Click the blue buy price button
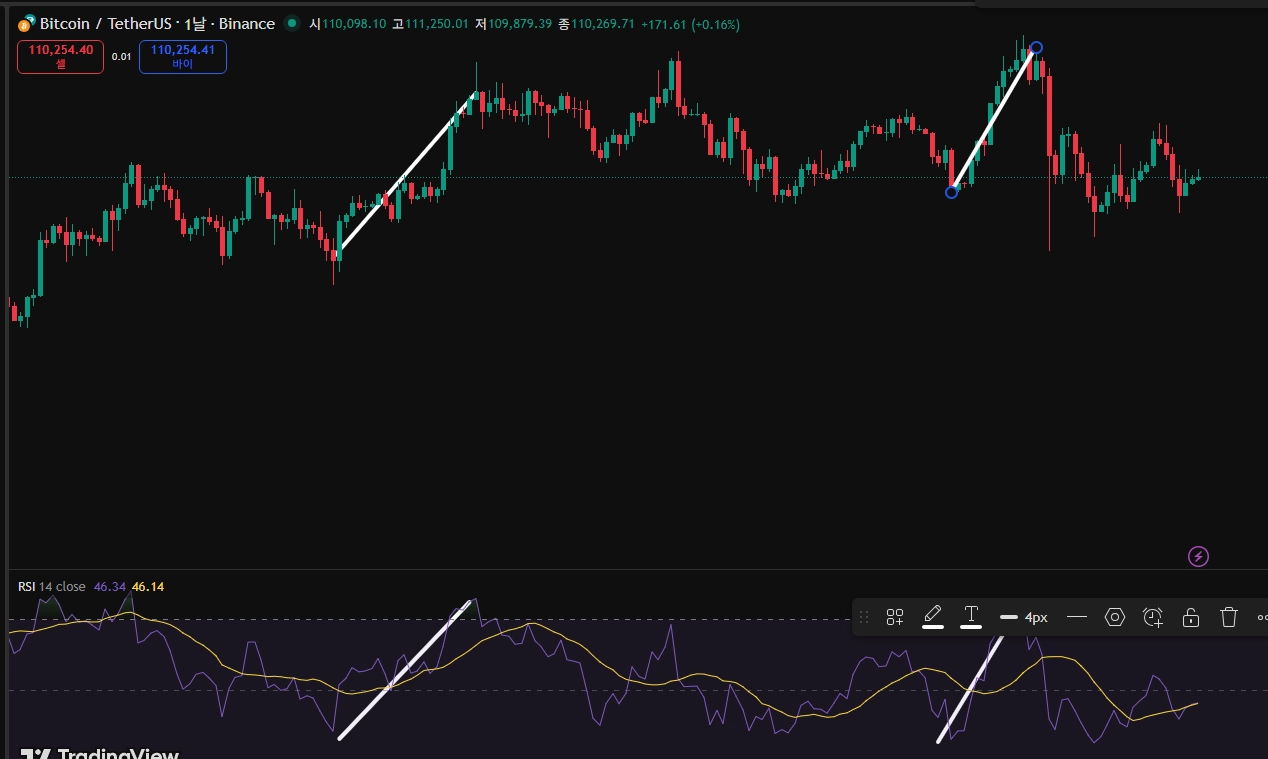 (x=182, y=56)
